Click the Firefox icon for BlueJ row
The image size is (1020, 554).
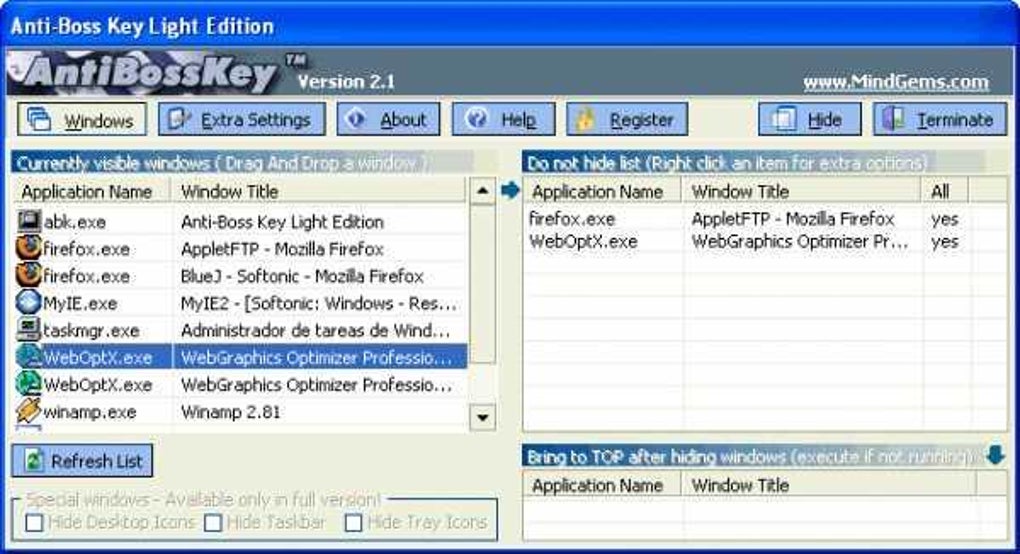[28, 276]
